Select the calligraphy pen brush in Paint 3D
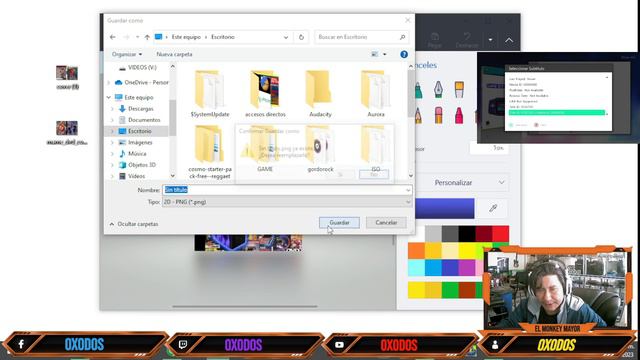640x360 pixels. (438, 89)
